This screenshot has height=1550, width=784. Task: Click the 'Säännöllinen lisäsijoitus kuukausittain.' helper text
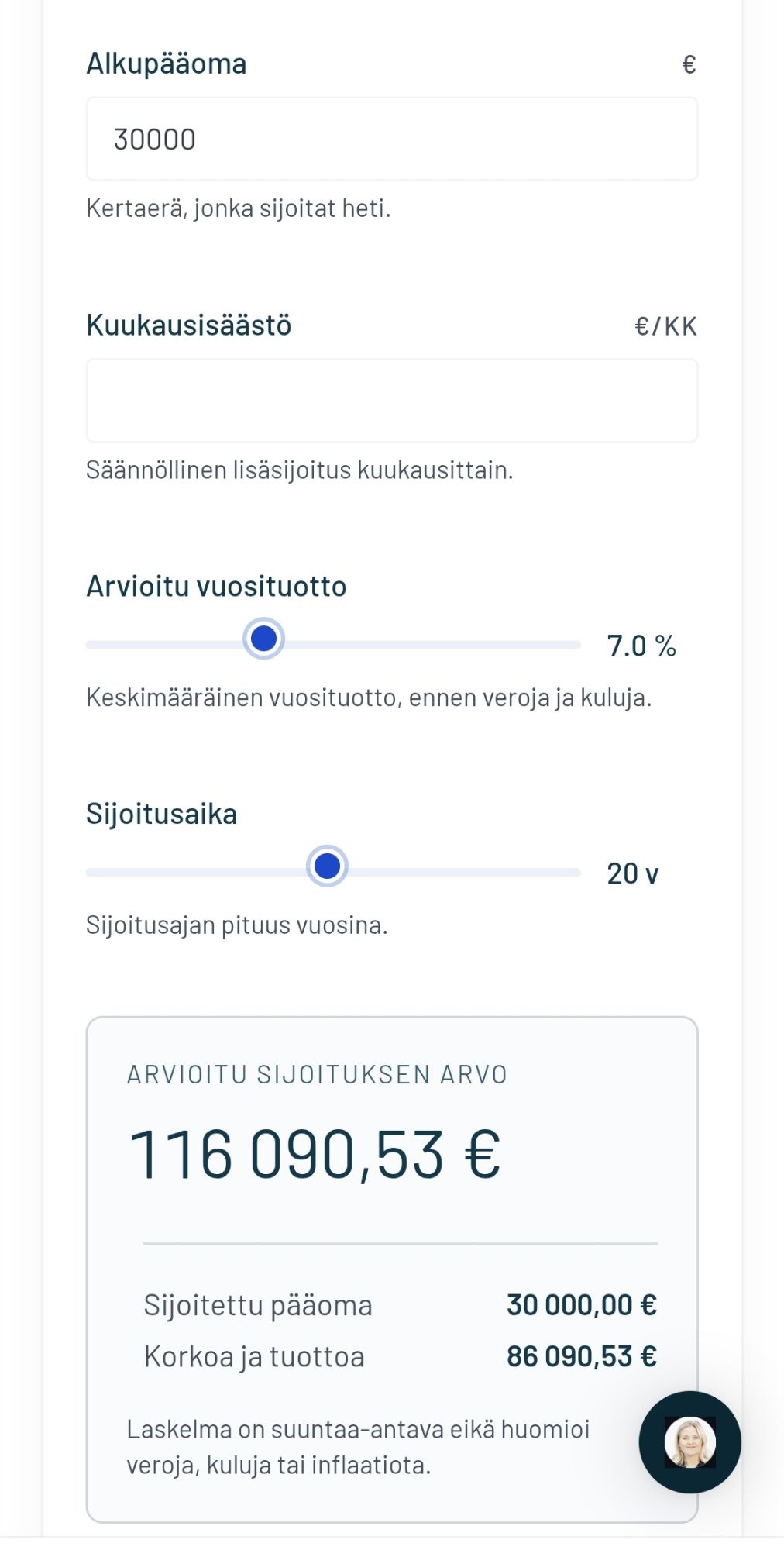[299, 470]
